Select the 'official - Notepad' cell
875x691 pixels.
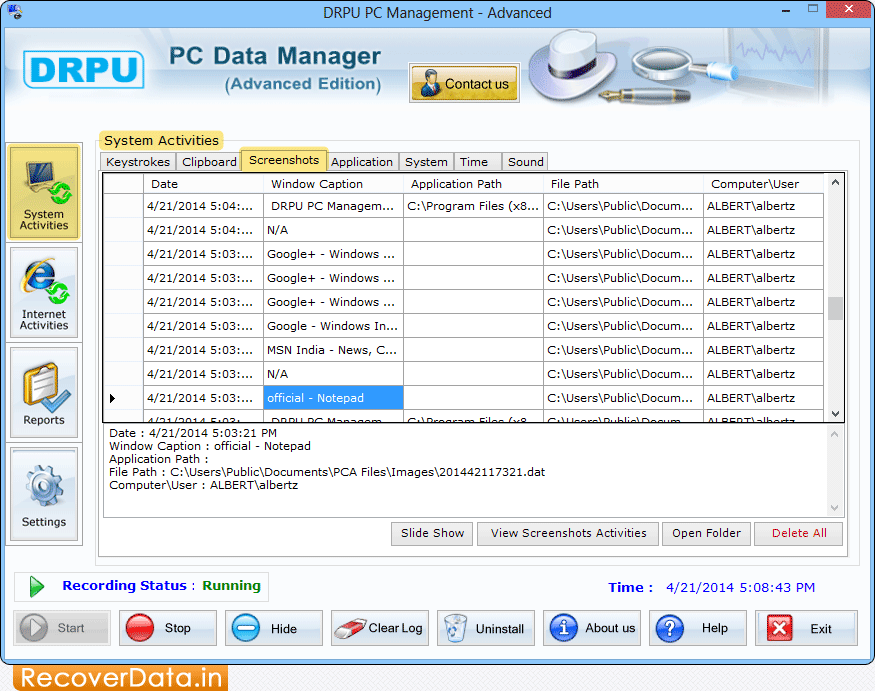point(333,398)
